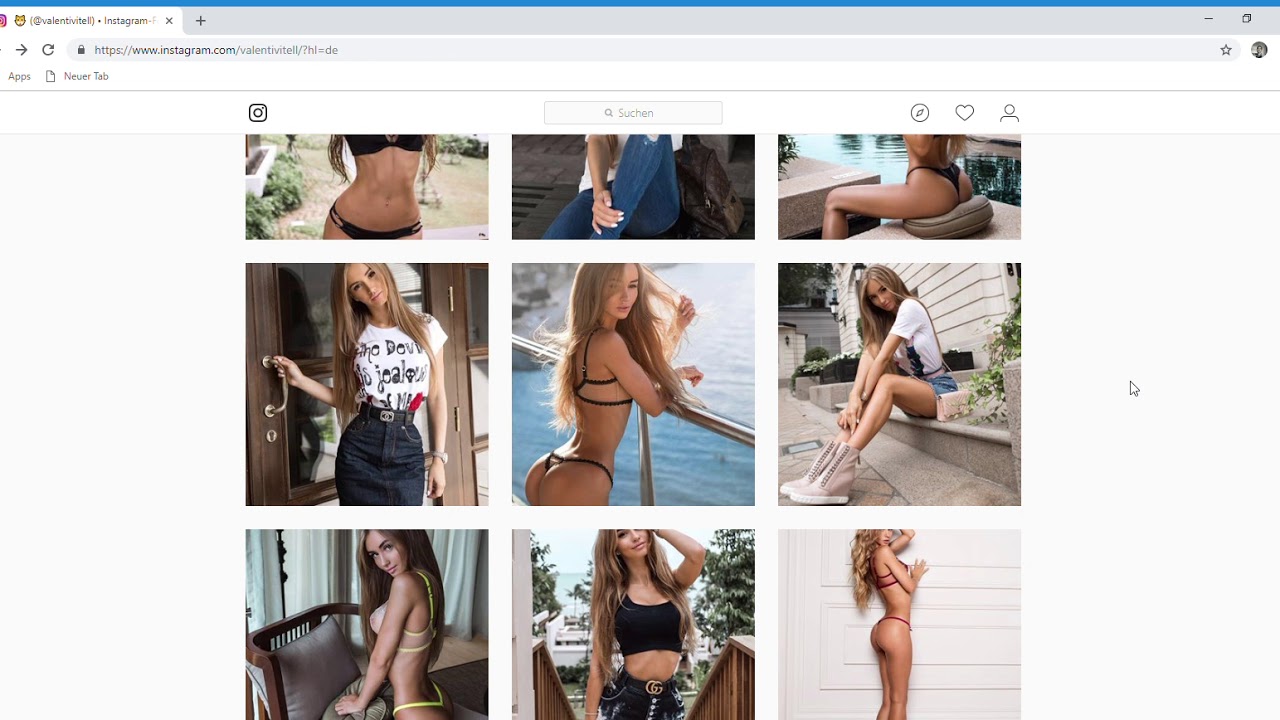Screen dimensions: 1280x720
Task: Open the post on the wooden chair
Action: click(x=367, y=625)
